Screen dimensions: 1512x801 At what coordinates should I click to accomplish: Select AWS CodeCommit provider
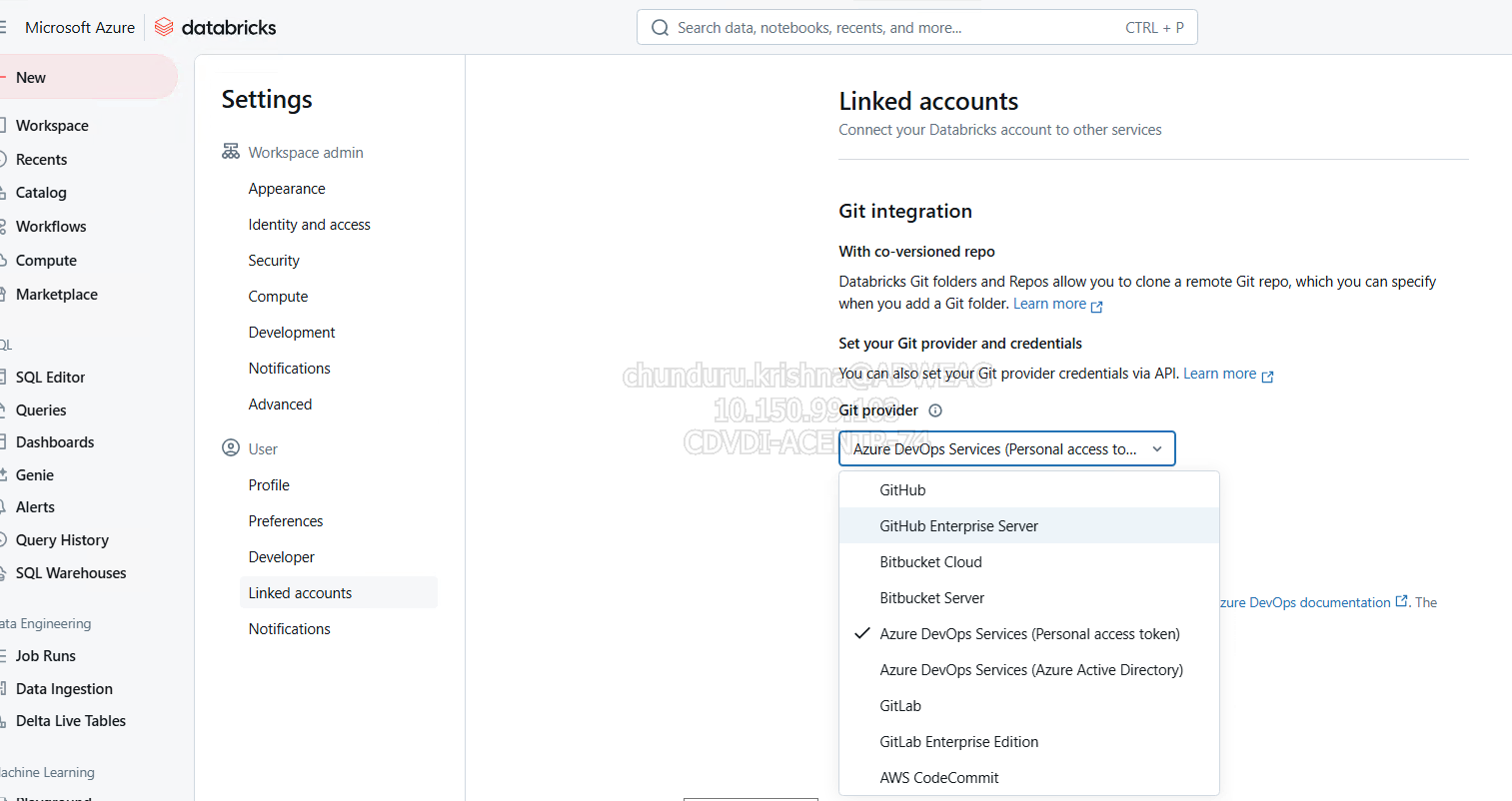coord(938,778)
